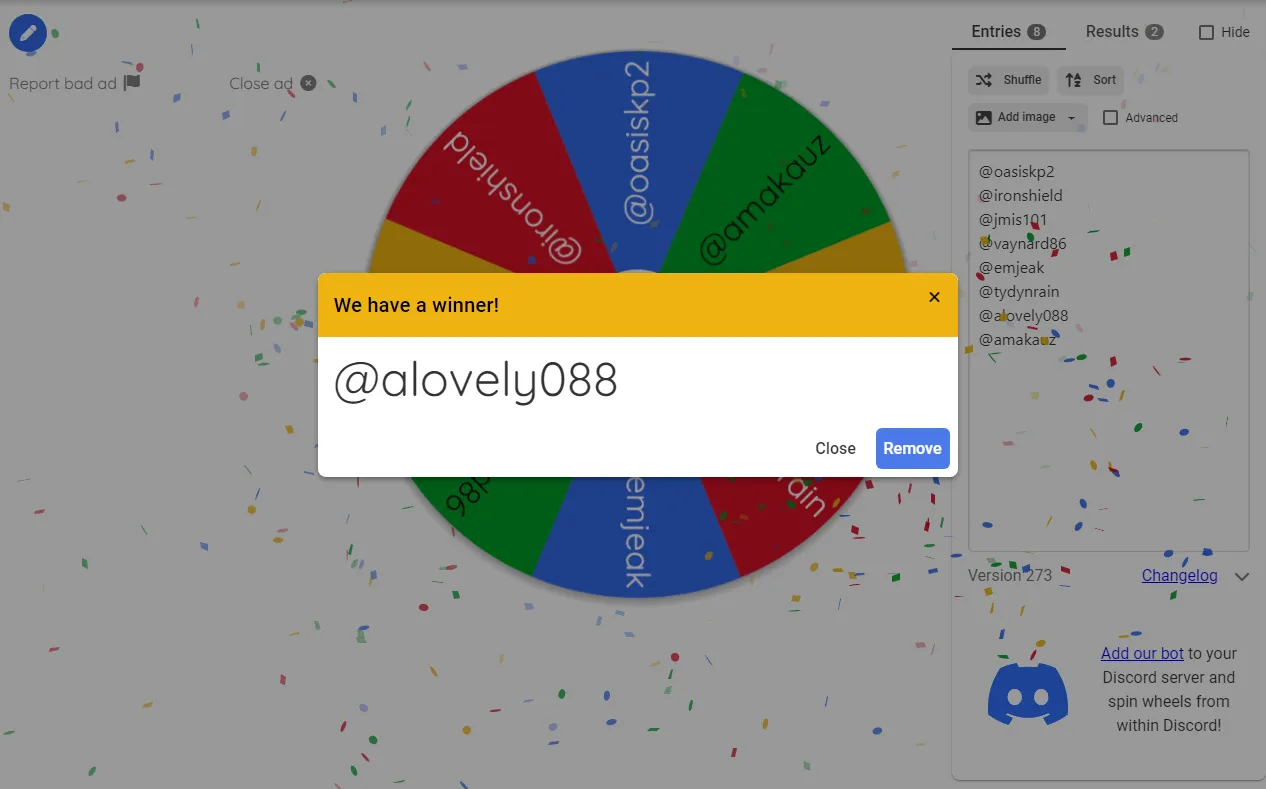Open the Add our bot link
This screenshot has height=789, width=1266.
pos(1142,653)
